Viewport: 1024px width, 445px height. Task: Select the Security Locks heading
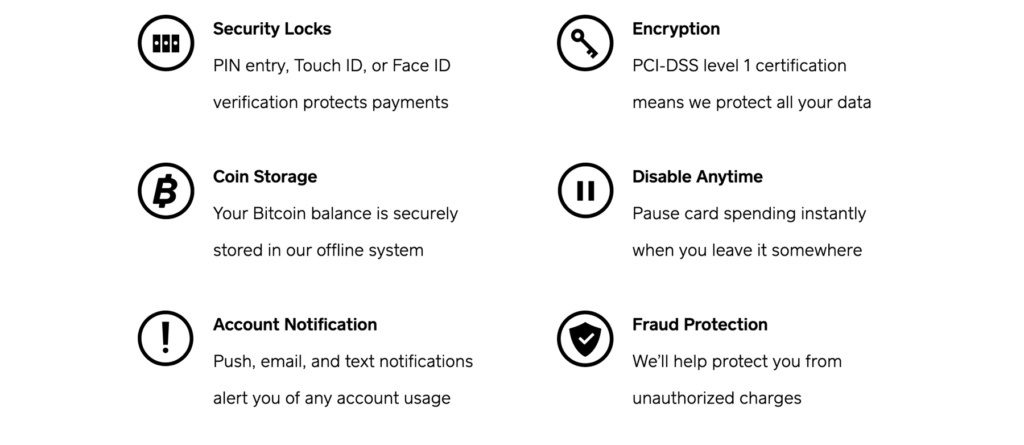pos(272,29)
